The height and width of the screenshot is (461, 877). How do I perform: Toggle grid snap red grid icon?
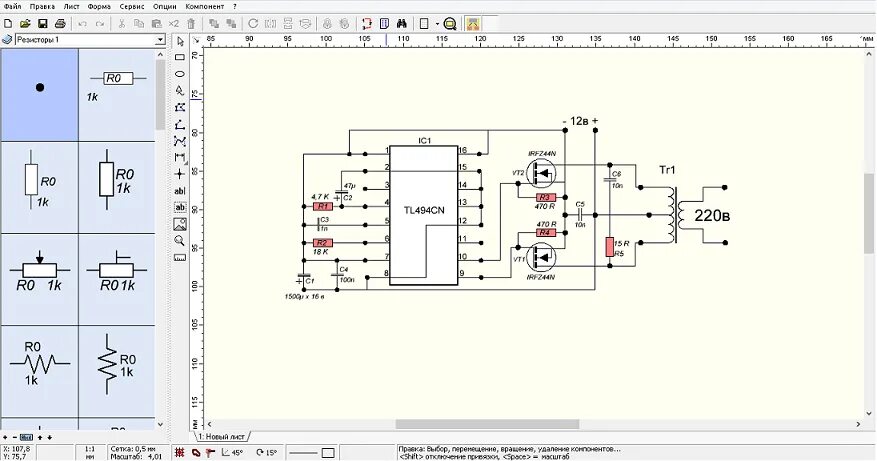click(x=180, y=453)
